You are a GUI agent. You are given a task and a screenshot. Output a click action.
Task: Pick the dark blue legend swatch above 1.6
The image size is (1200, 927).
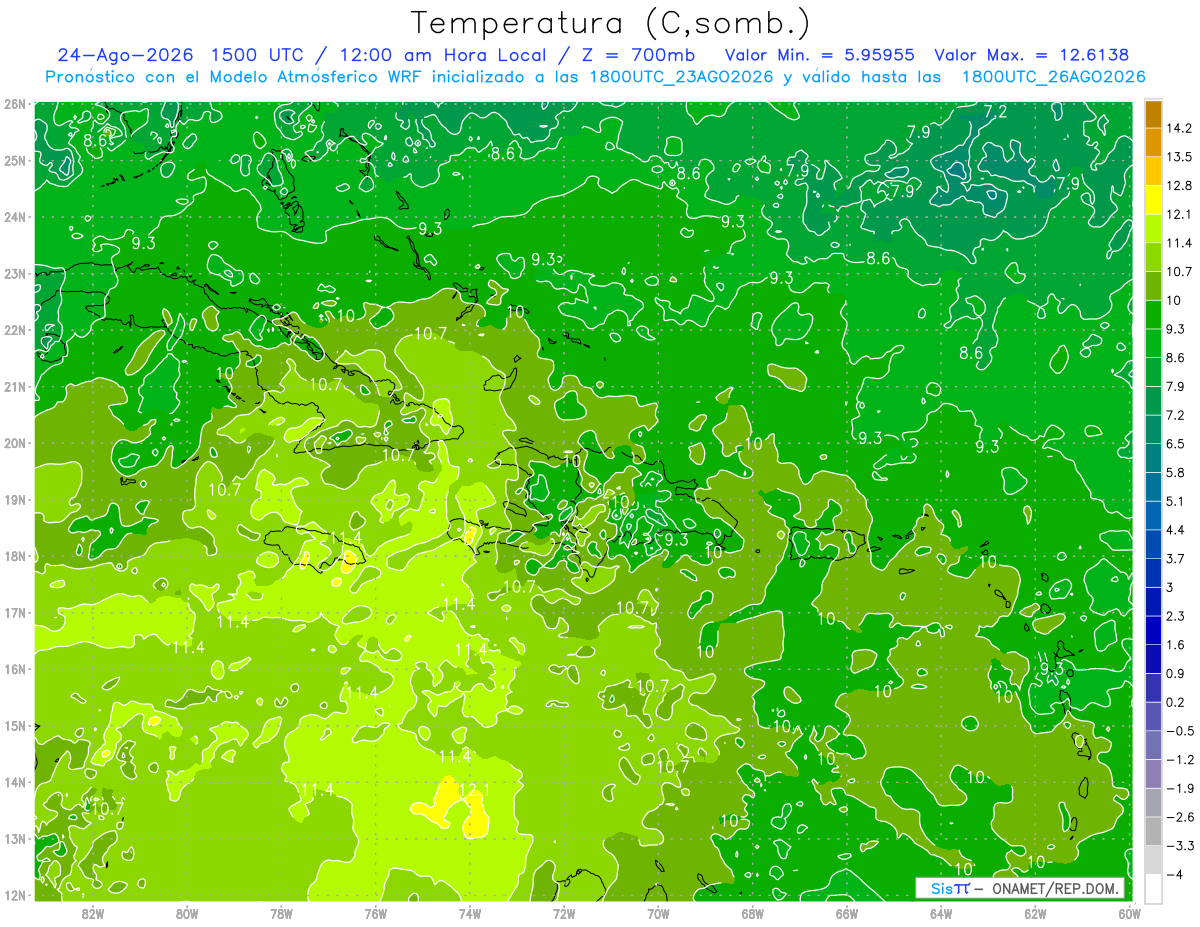(1153, 630)
